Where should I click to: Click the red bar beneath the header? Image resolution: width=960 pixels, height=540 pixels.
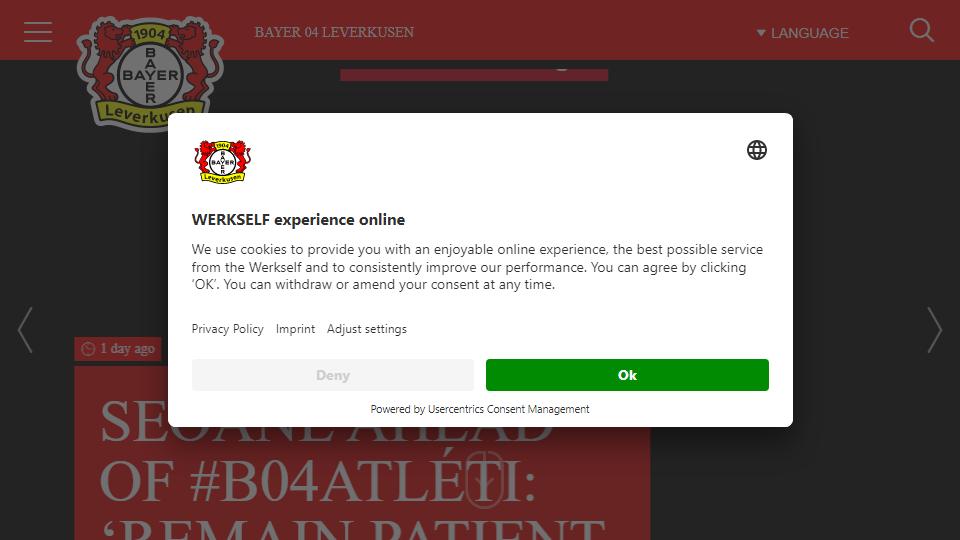point(474,75)
